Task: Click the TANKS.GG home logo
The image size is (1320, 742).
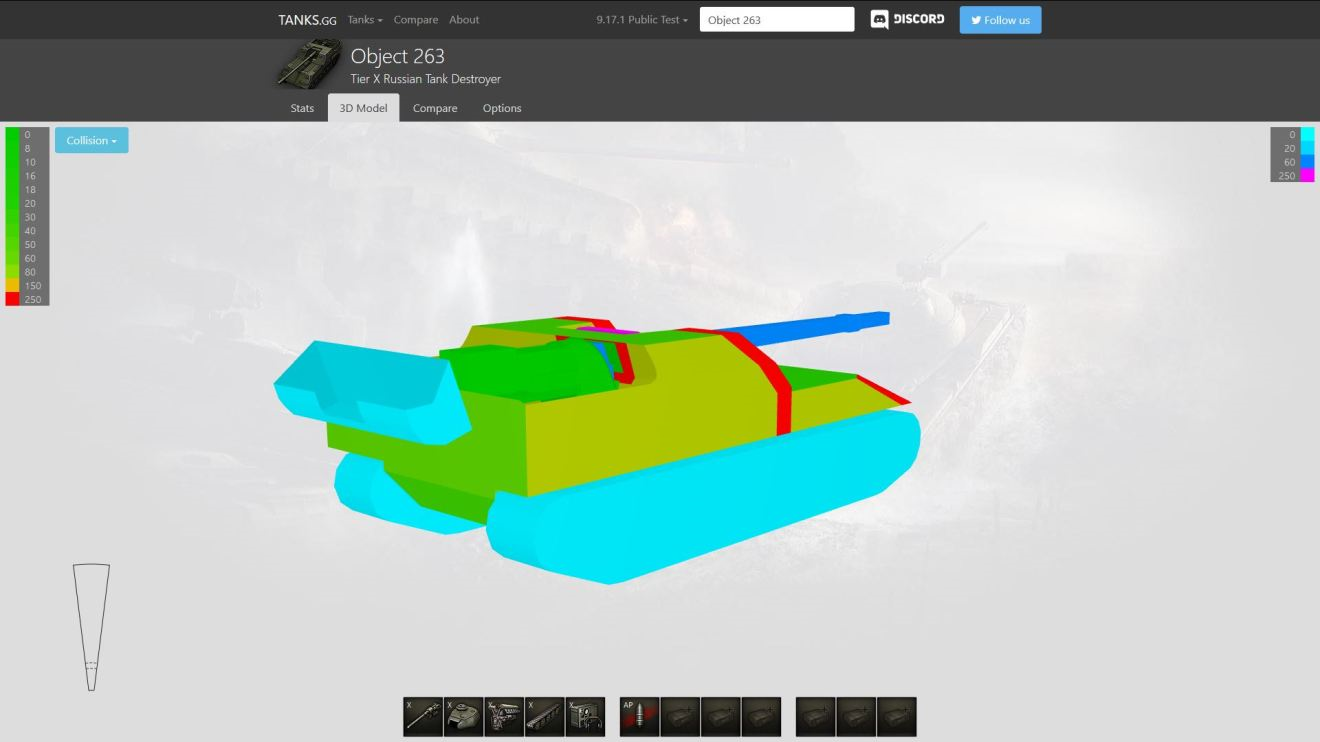Action: pyautogui.click(x=307, y=20)
